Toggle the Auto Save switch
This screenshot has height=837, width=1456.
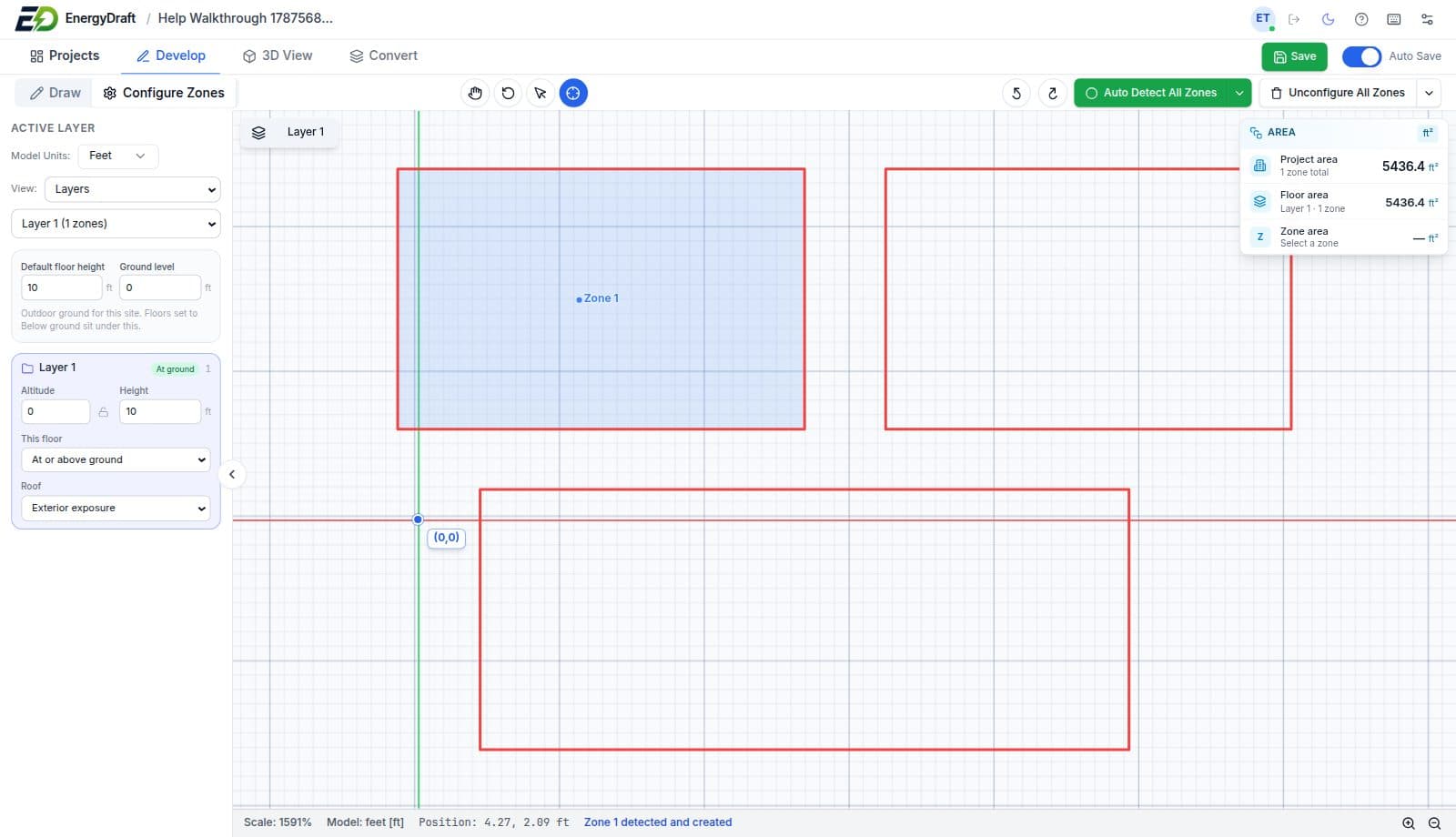click(1361, 56)
